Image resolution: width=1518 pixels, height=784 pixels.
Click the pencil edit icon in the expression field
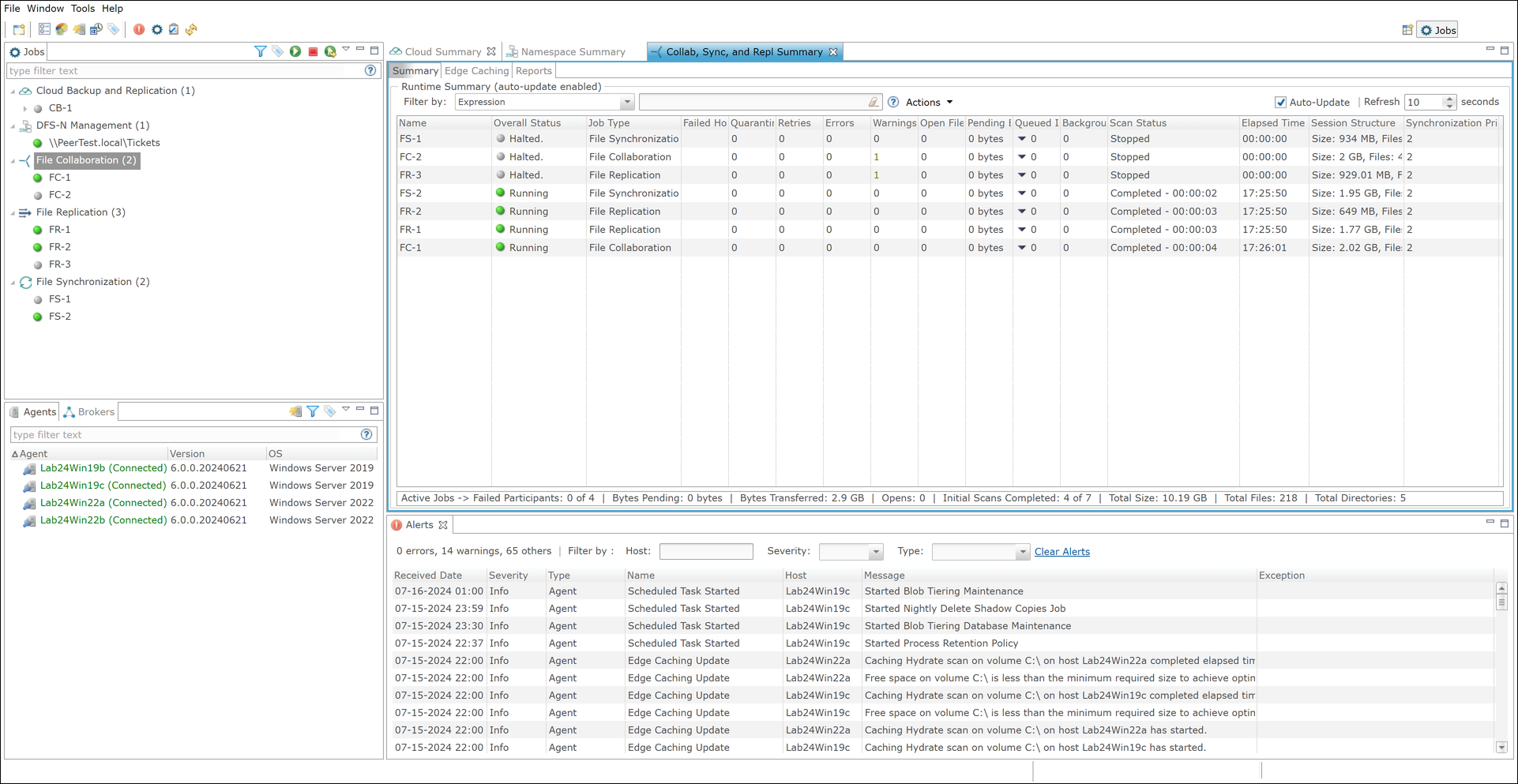point(873,102)
